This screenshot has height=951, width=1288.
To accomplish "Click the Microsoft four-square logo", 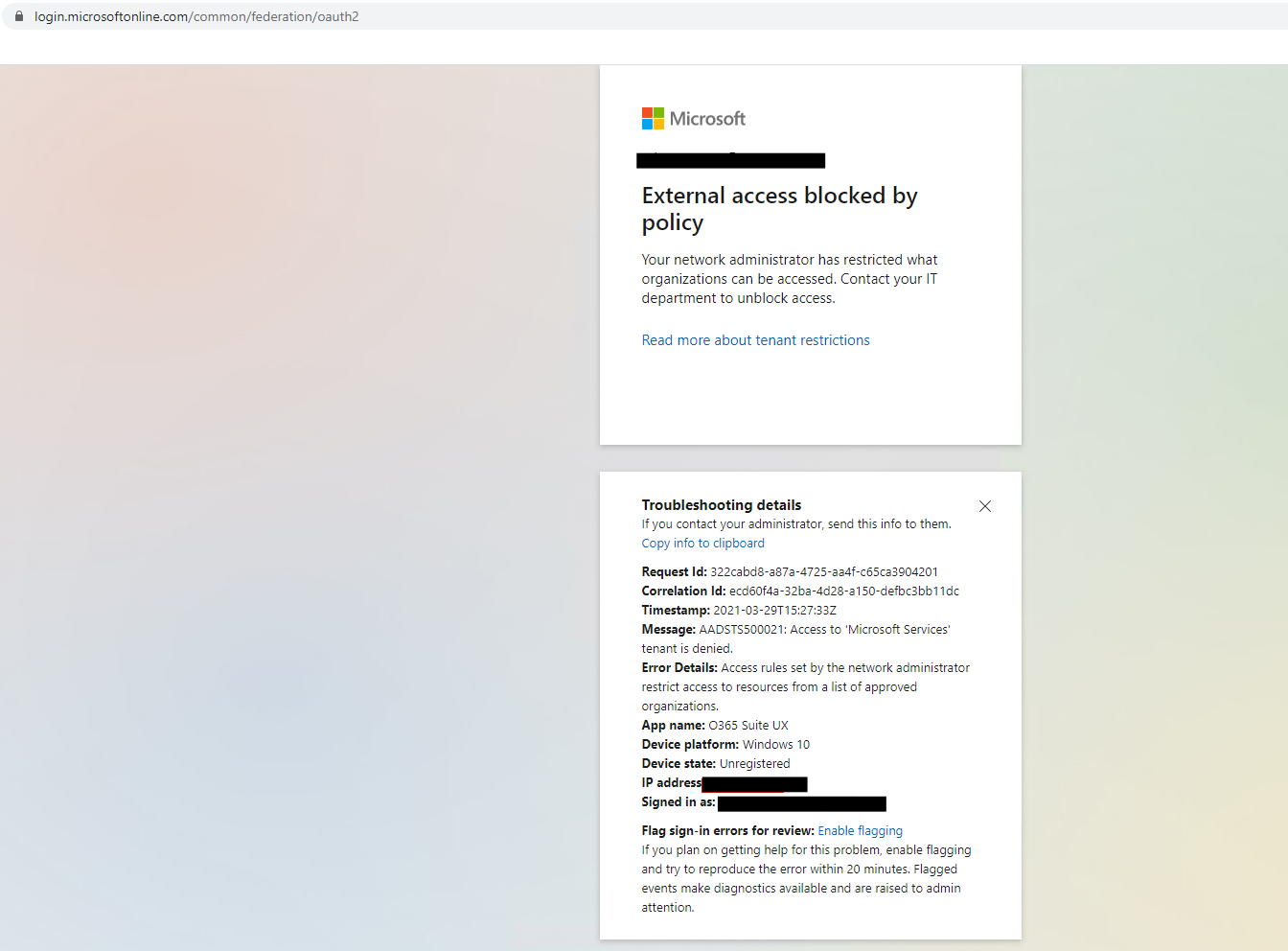I will (653, 118).
